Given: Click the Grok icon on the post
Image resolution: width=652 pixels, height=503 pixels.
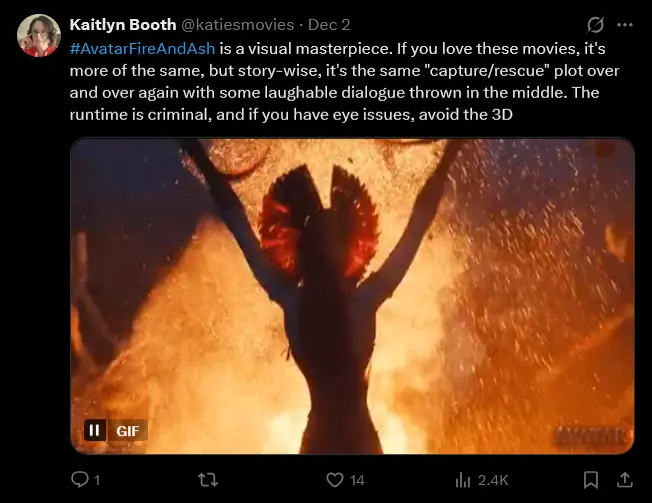Looking at the screenshot, I should [596, 25].
